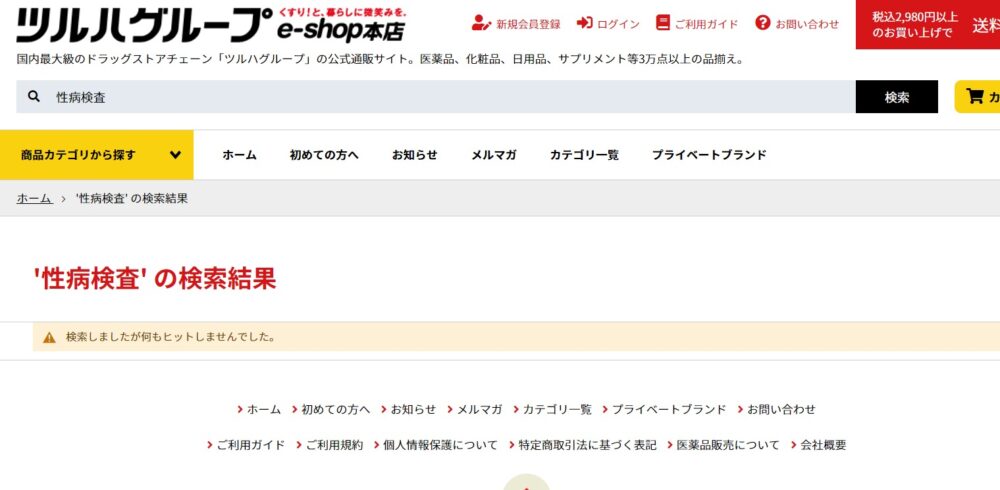Open ホーム in the navigation bar

pyautogui.click(x=239, y=155)
